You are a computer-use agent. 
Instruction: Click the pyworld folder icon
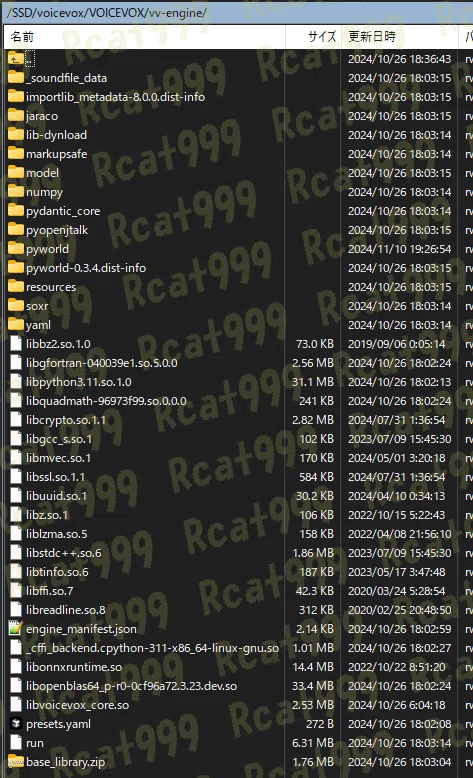(x=16, y=249)
